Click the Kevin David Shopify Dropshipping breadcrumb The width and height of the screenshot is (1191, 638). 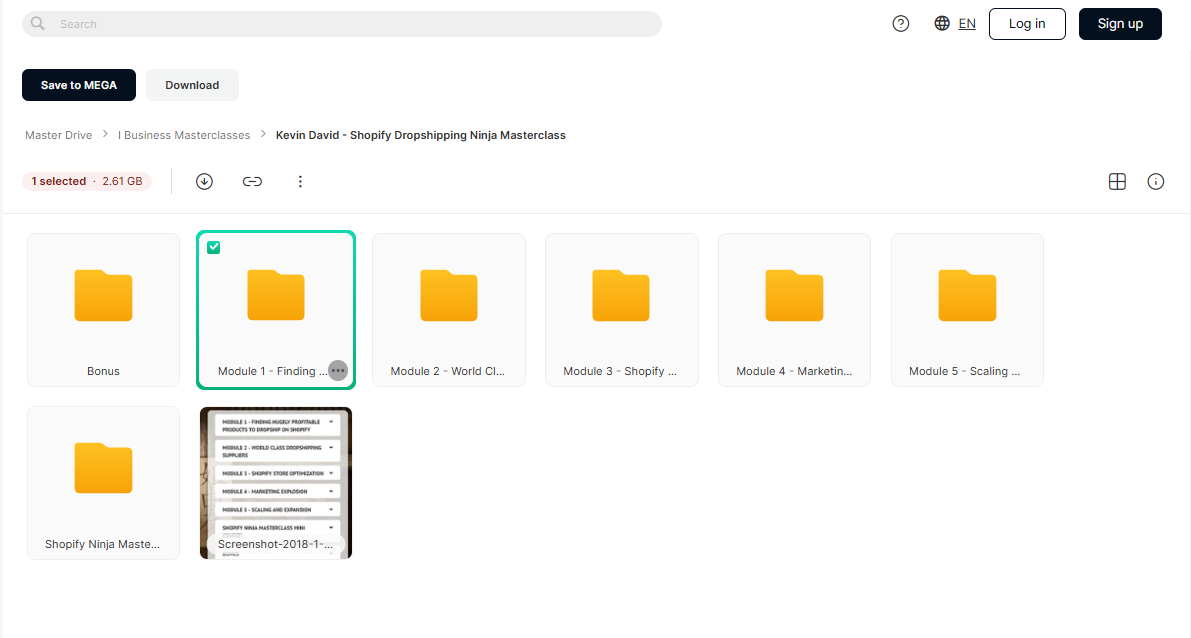tap(421, 135)
